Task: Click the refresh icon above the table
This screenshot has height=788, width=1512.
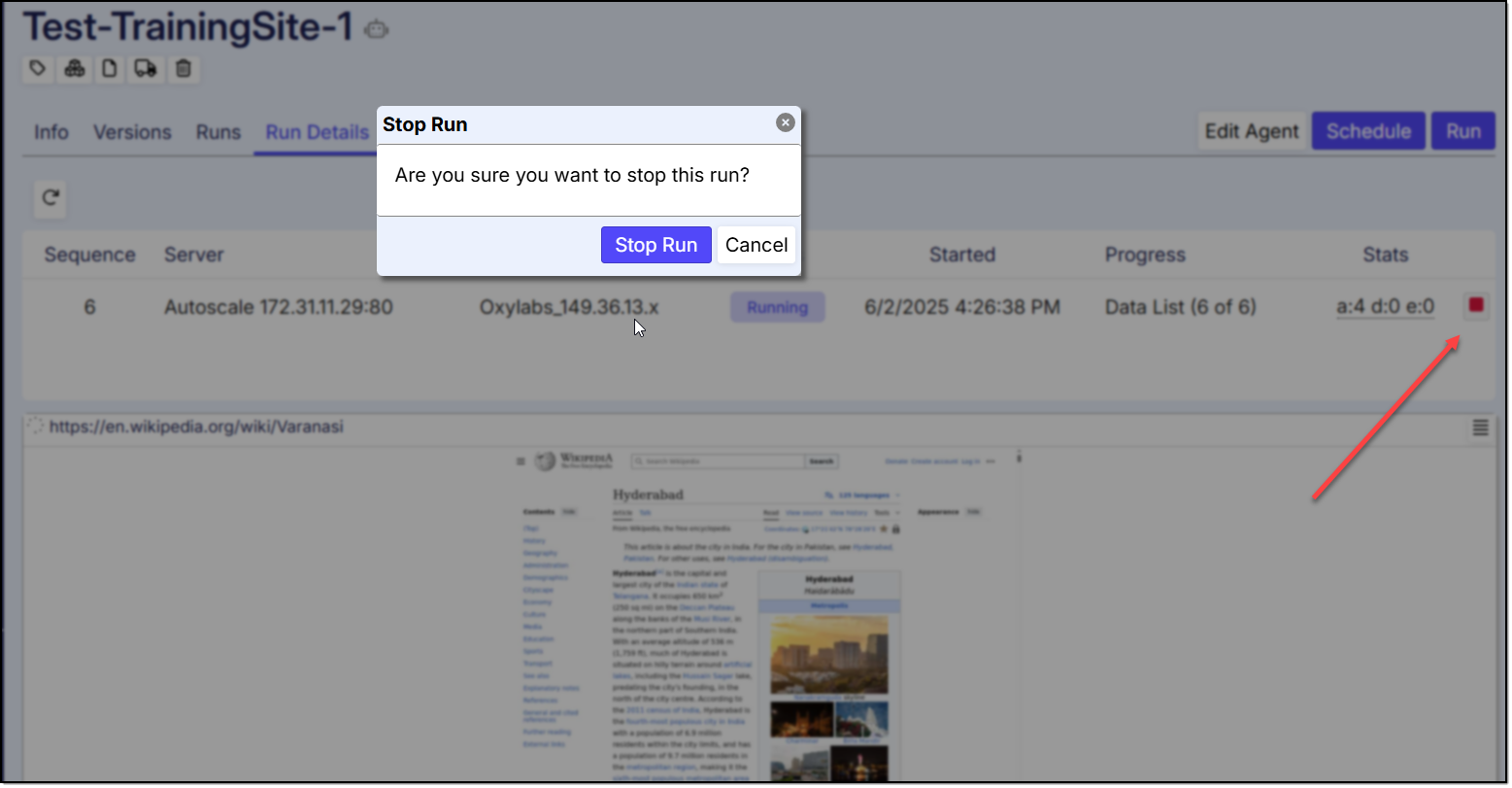Action: pos(50,198)
